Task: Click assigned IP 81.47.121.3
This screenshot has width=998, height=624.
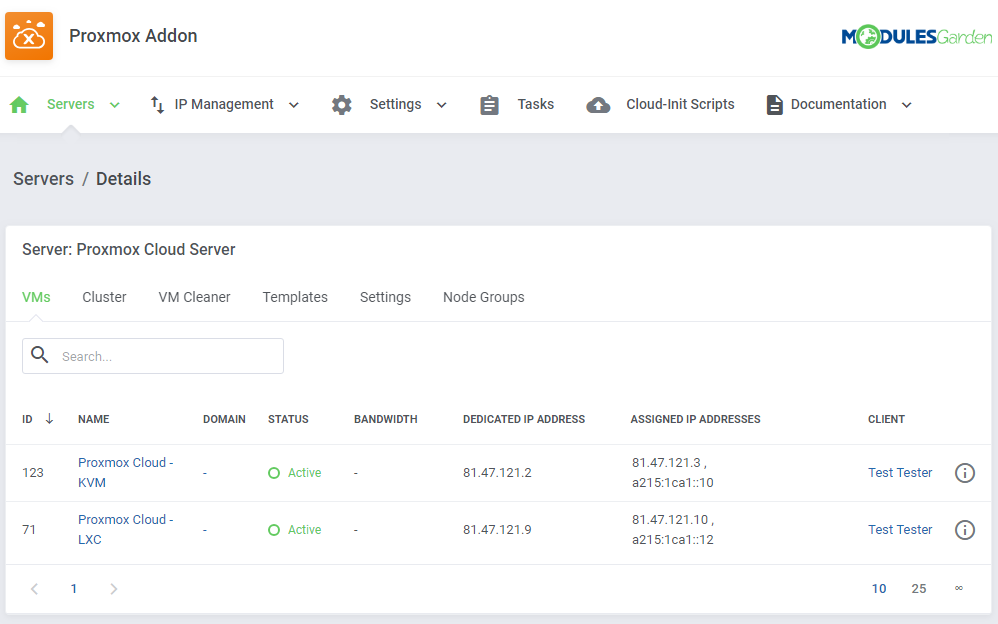Action: [666, 463]
